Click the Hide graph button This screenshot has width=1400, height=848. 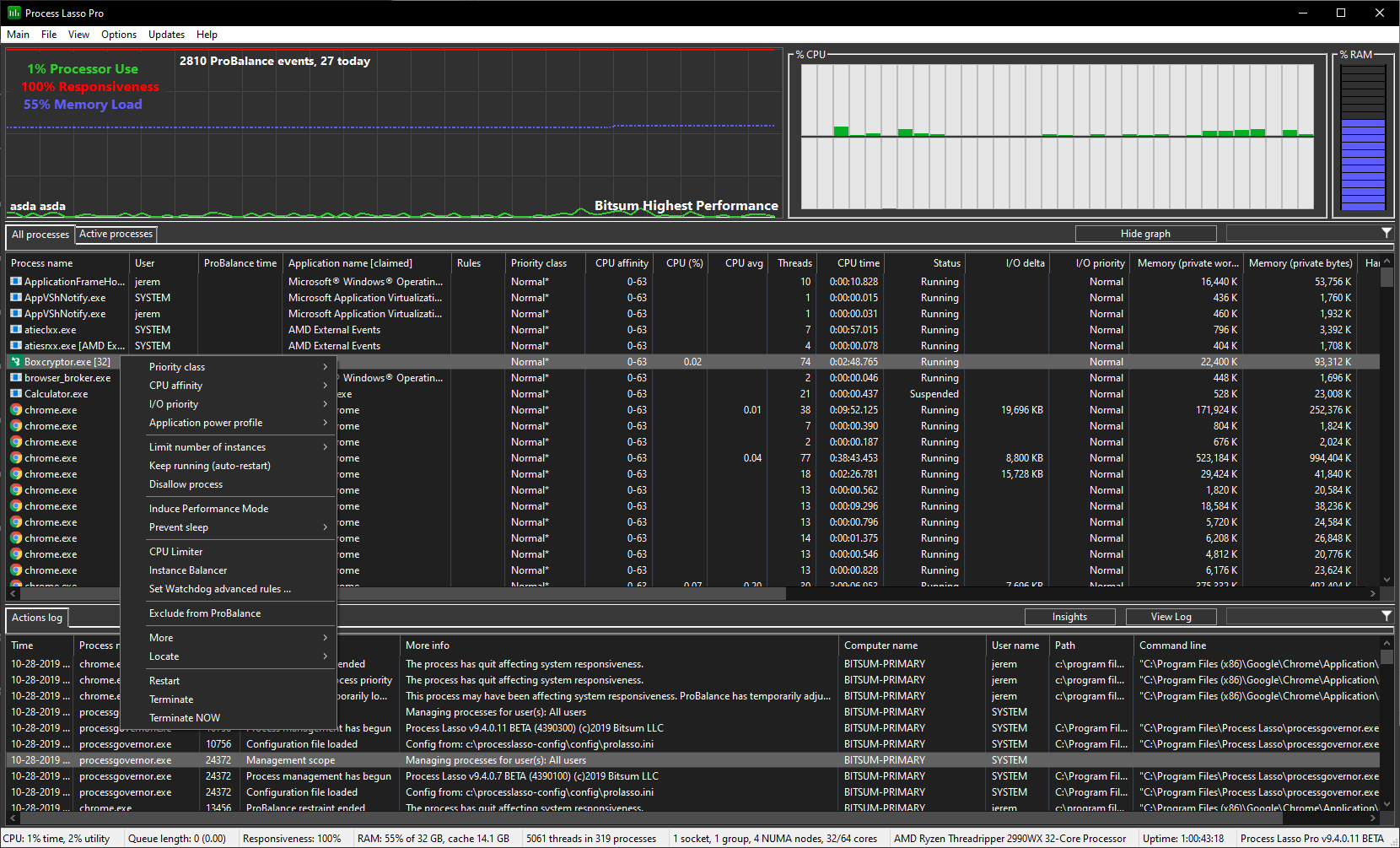point(1145,234)
